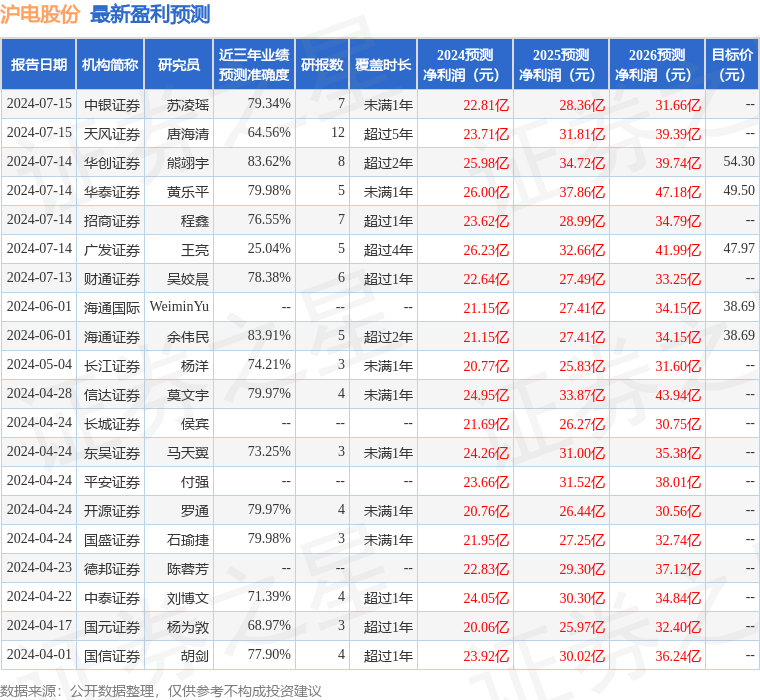This screenshot has height=700, width=760.
Task: Click the report date 2024-04-01
Action: click(39, 654)
